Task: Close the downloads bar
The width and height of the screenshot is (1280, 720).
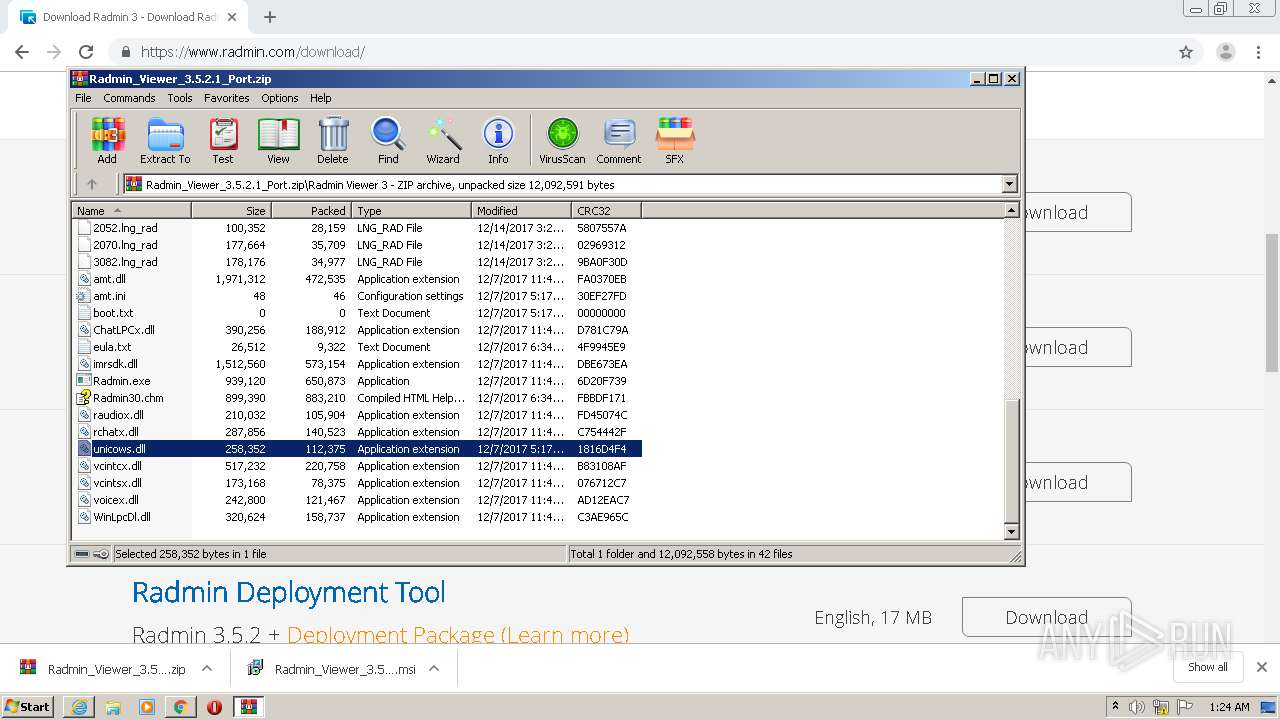Action: 1261,667
